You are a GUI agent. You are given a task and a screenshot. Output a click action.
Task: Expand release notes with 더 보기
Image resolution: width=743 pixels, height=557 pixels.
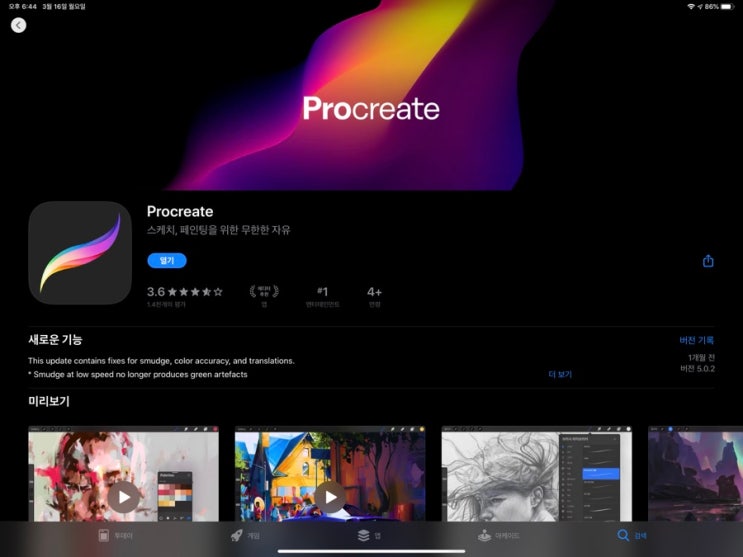tap(560, 374)
